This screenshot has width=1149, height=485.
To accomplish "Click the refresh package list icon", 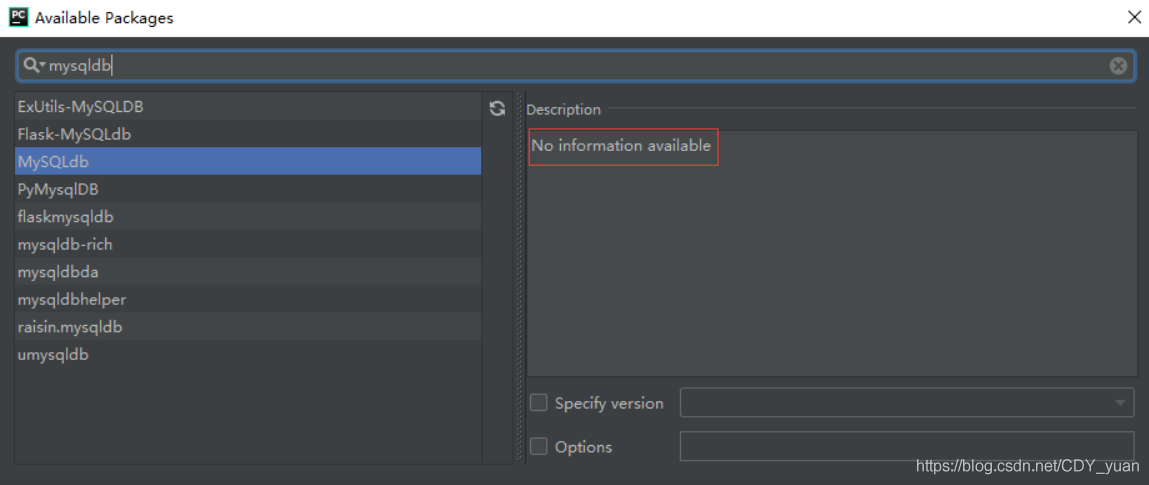I will (497, 108).
